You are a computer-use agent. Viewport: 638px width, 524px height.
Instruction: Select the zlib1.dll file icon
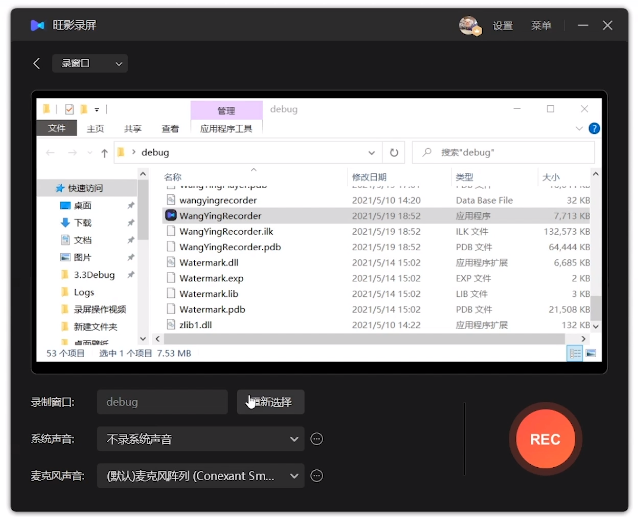tap(171, 325)
